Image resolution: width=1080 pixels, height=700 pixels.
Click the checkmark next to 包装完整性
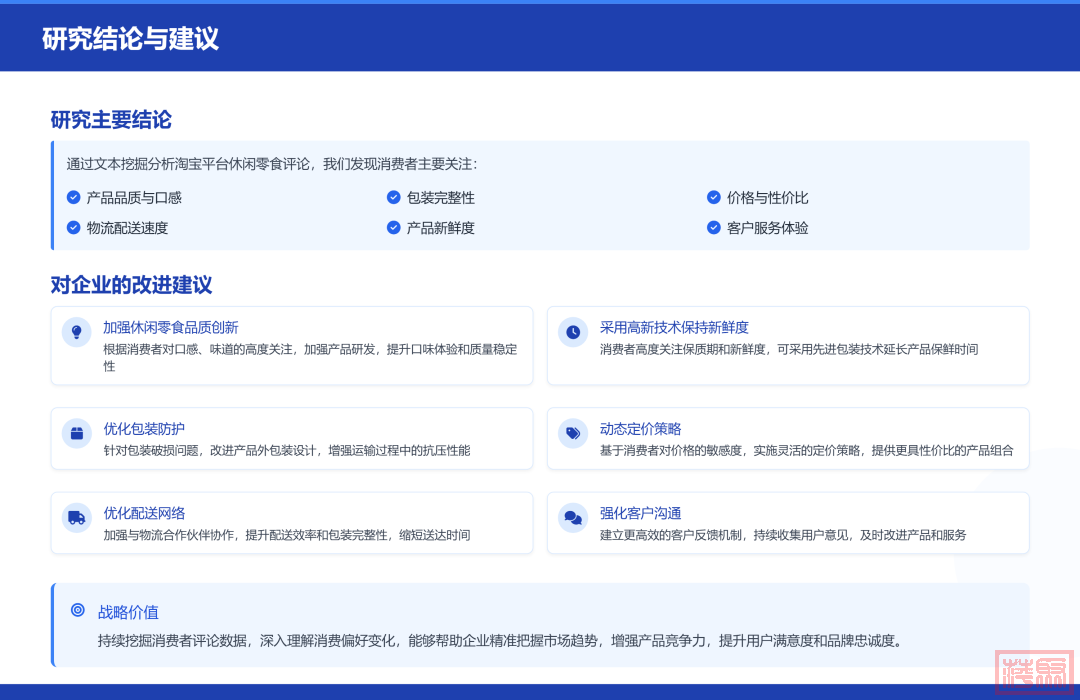[x=394, y=197]
